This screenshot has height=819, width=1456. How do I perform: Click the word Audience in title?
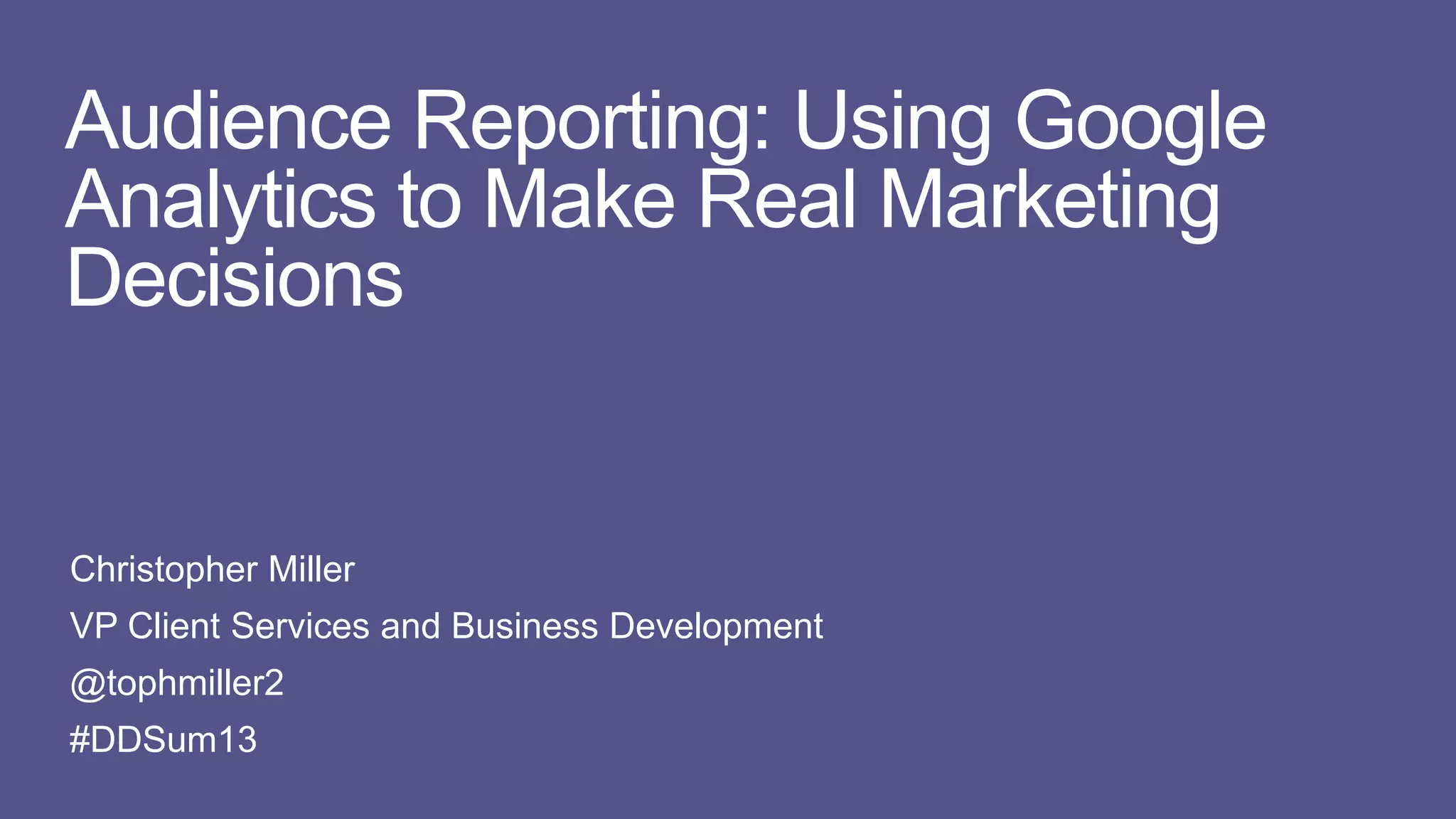(x=228, y=121)
